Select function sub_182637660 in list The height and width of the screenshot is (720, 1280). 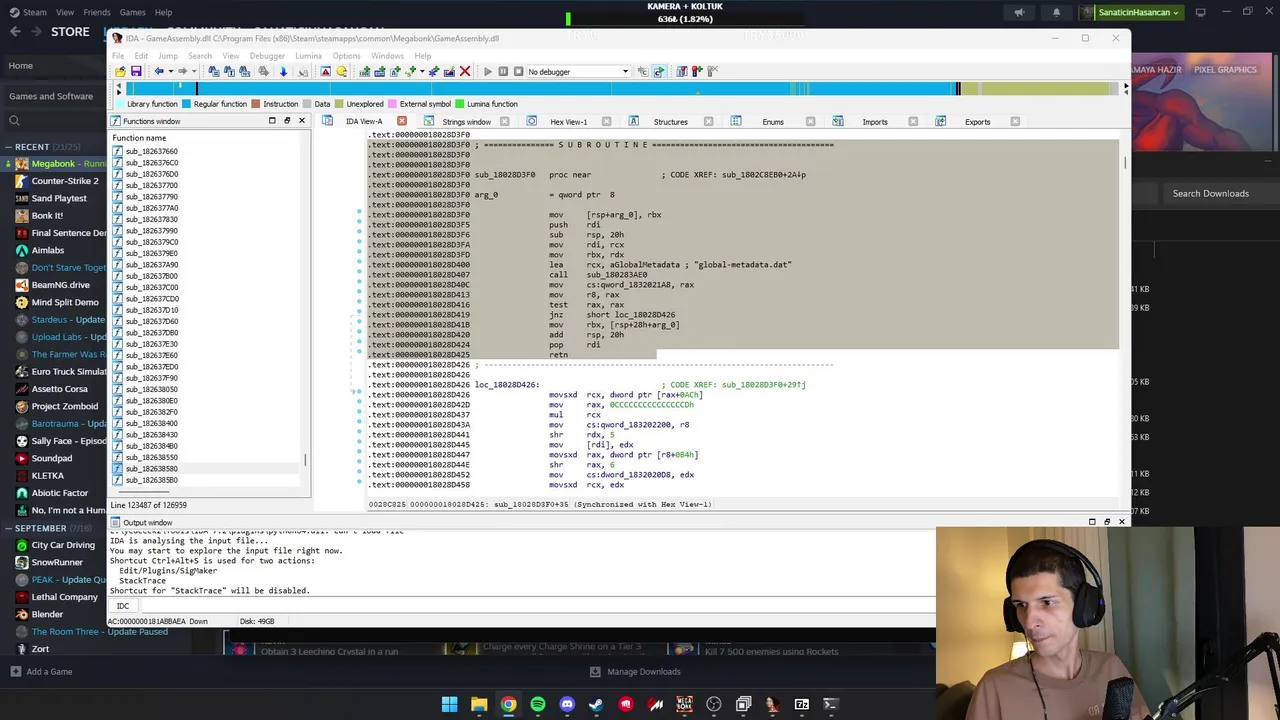pyautogui.click(x=151, y=152)
